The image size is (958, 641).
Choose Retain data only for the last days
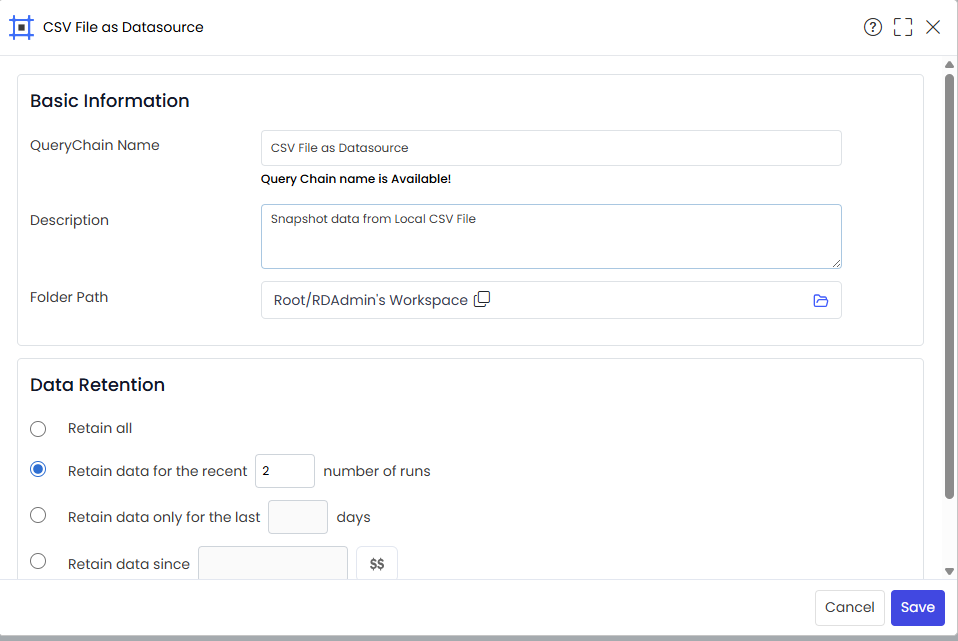pos(38,515)
